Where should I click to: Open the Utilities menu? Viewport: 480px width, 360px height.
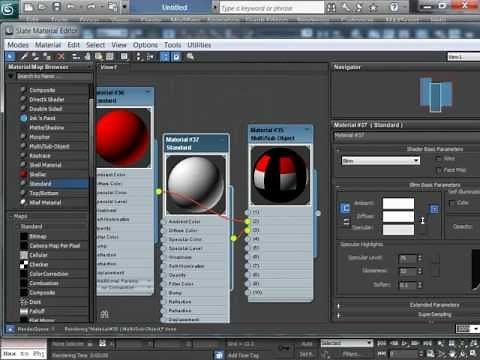(x=199, y=45)
